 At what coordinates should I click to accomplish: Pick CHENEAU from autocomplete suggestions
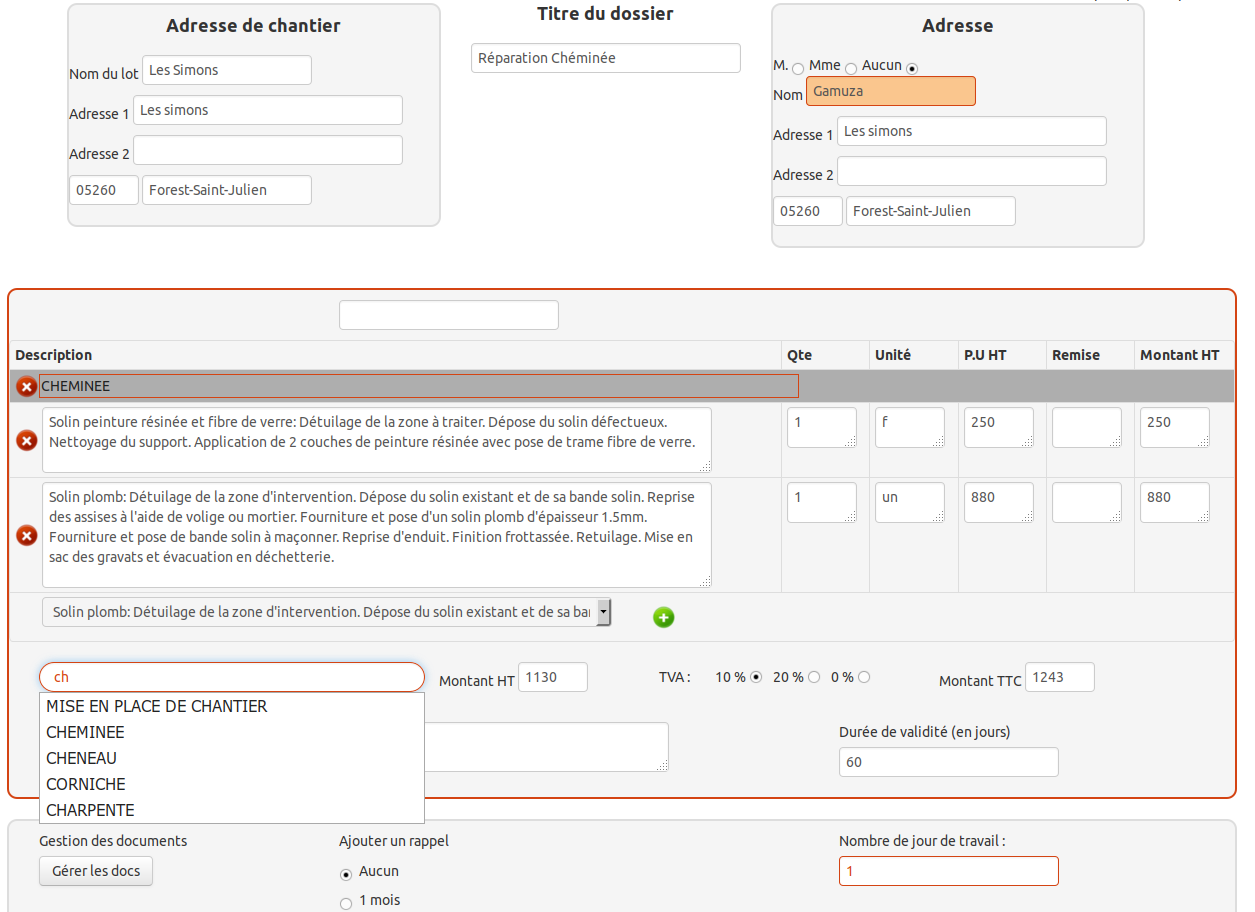tap(82, 758)
